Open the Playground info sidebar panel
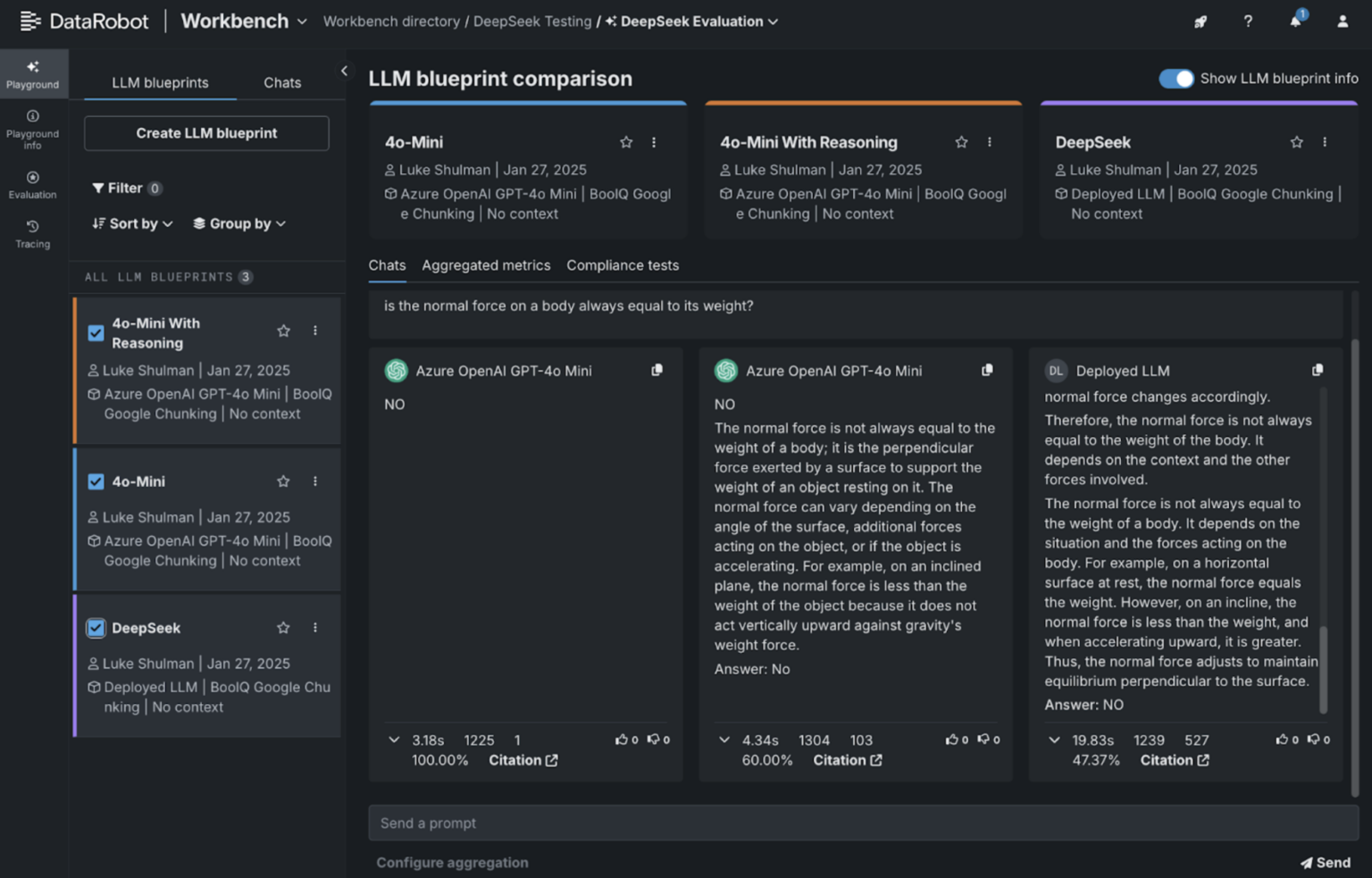This screenshot has width=1372, height=878. tap(33, 128)
